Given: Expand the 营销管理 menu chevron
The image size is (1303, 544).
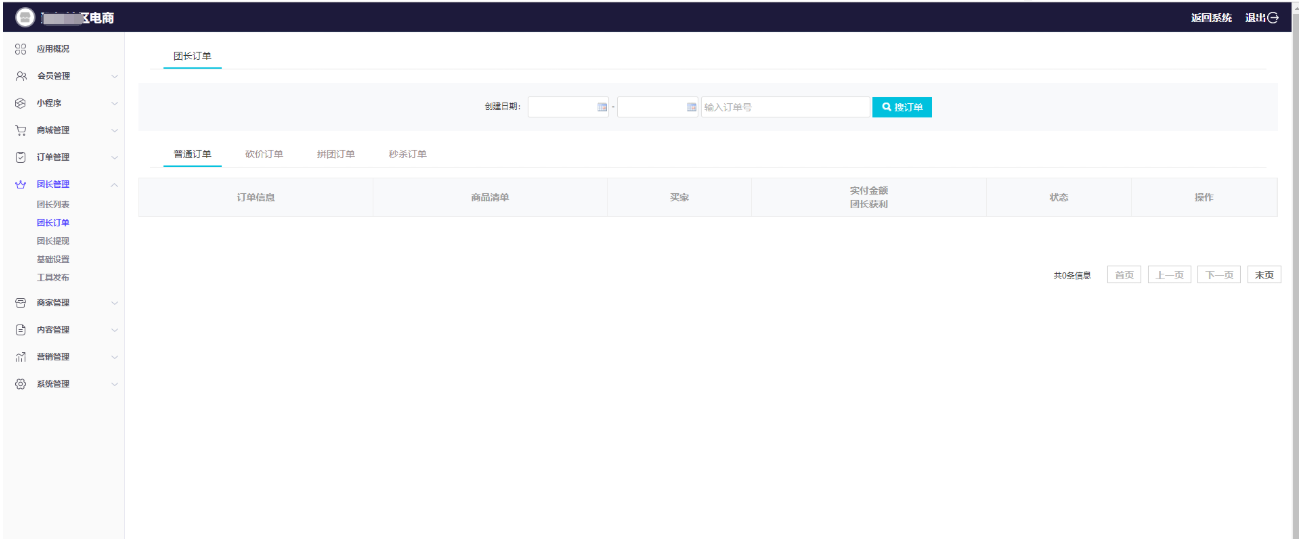Looking at the screenshot, I should click(114, 358).
